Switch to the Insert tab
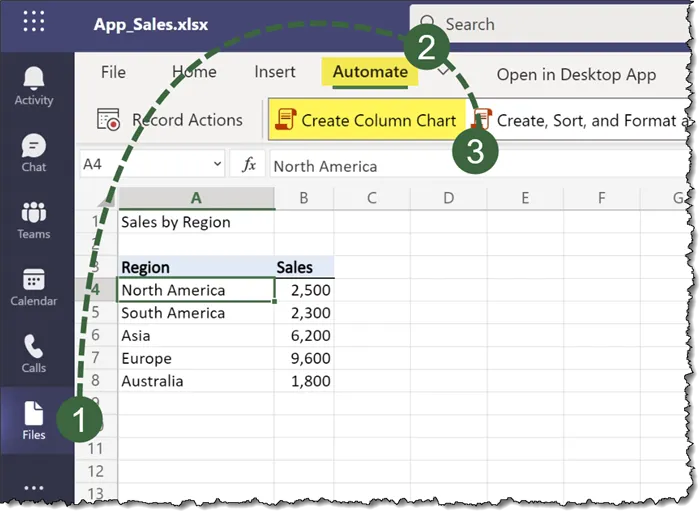The height and width of the screenshot is (511, 700). pyautogui.click(x=275, y=72)
